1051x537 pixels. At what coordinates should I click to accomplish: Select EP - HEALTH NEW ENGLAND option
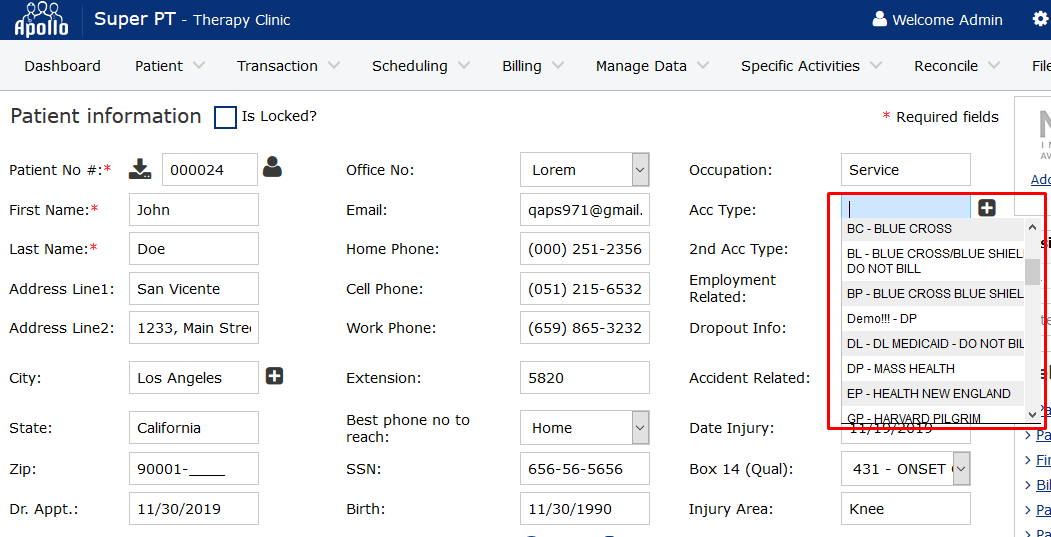point(930,394)
